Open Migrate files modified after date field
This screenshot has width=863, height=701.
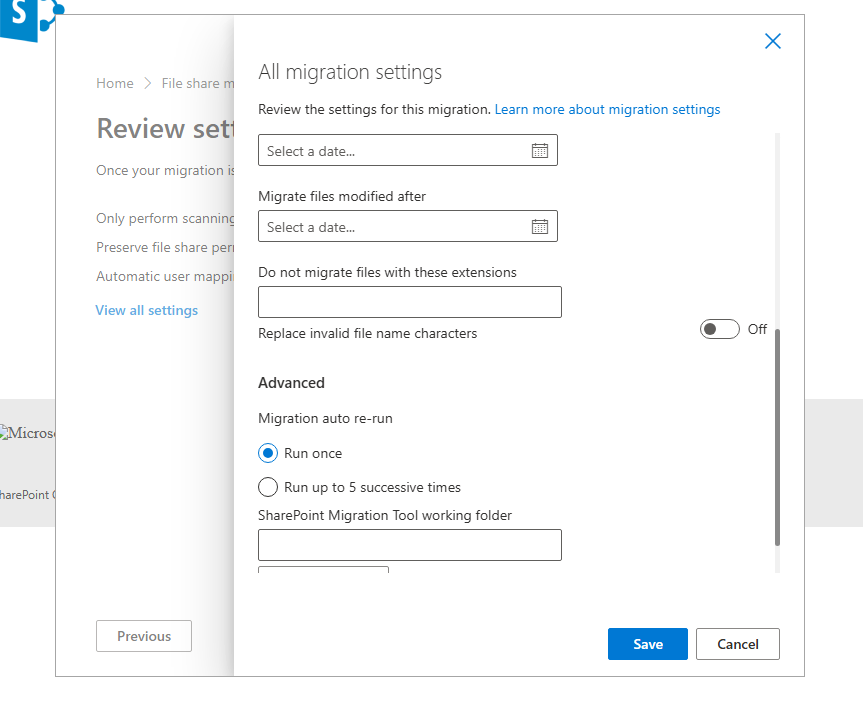click(395, 227)
